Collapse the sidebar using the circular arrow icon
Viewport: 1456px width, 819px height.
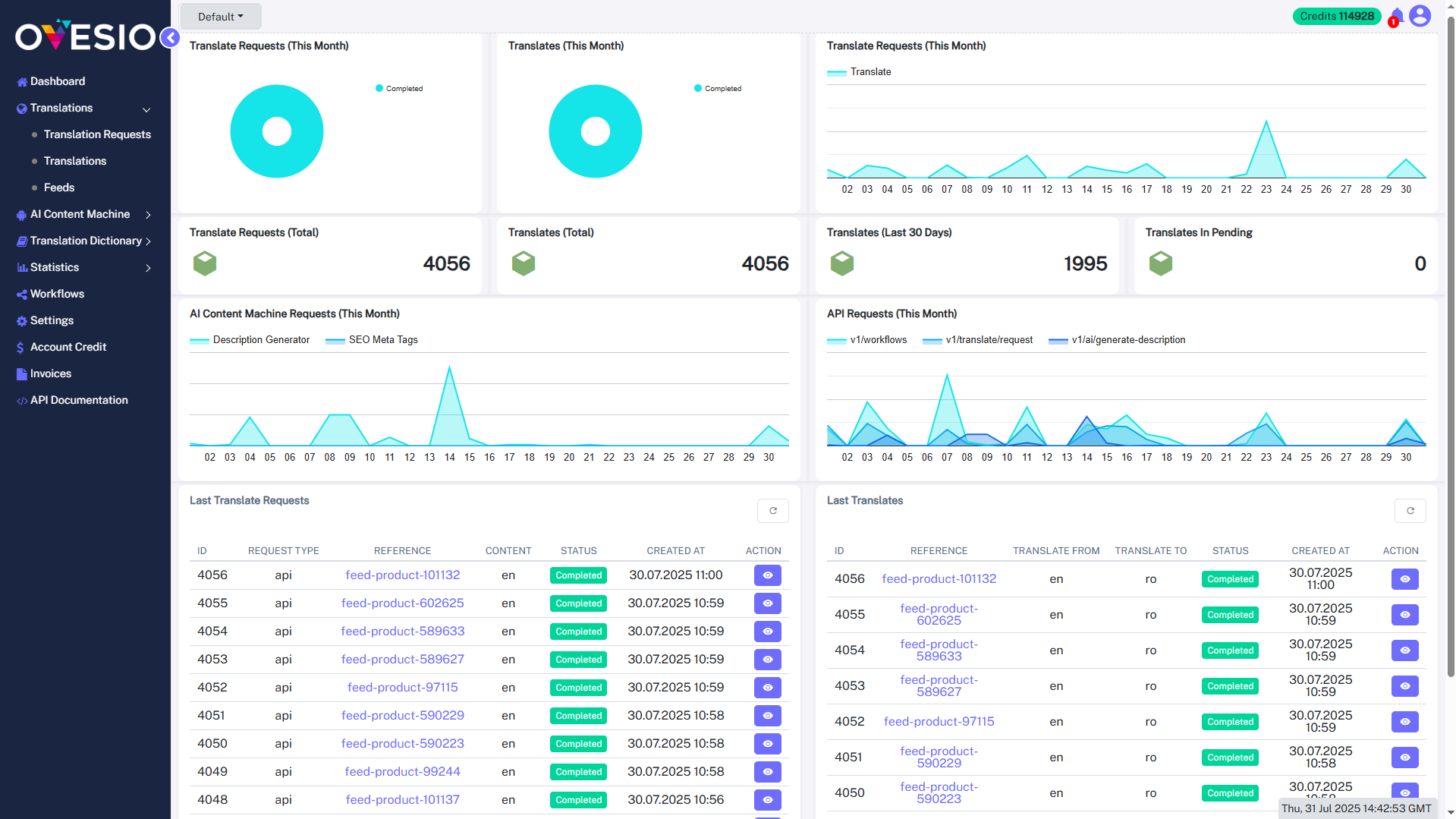click(170, 38)
